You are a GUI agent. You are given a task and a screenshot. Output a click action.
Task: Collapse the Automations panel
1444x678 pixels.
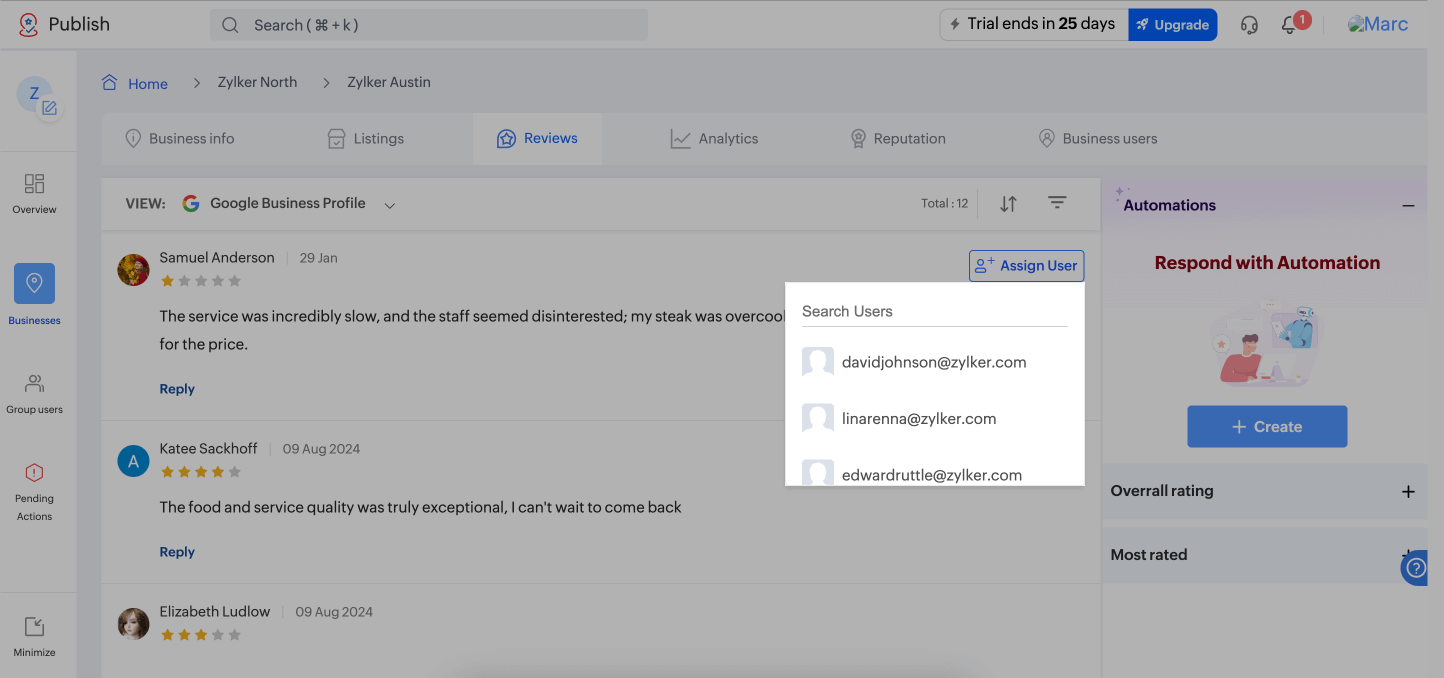pyautogui.click(x=1408, y=205)
